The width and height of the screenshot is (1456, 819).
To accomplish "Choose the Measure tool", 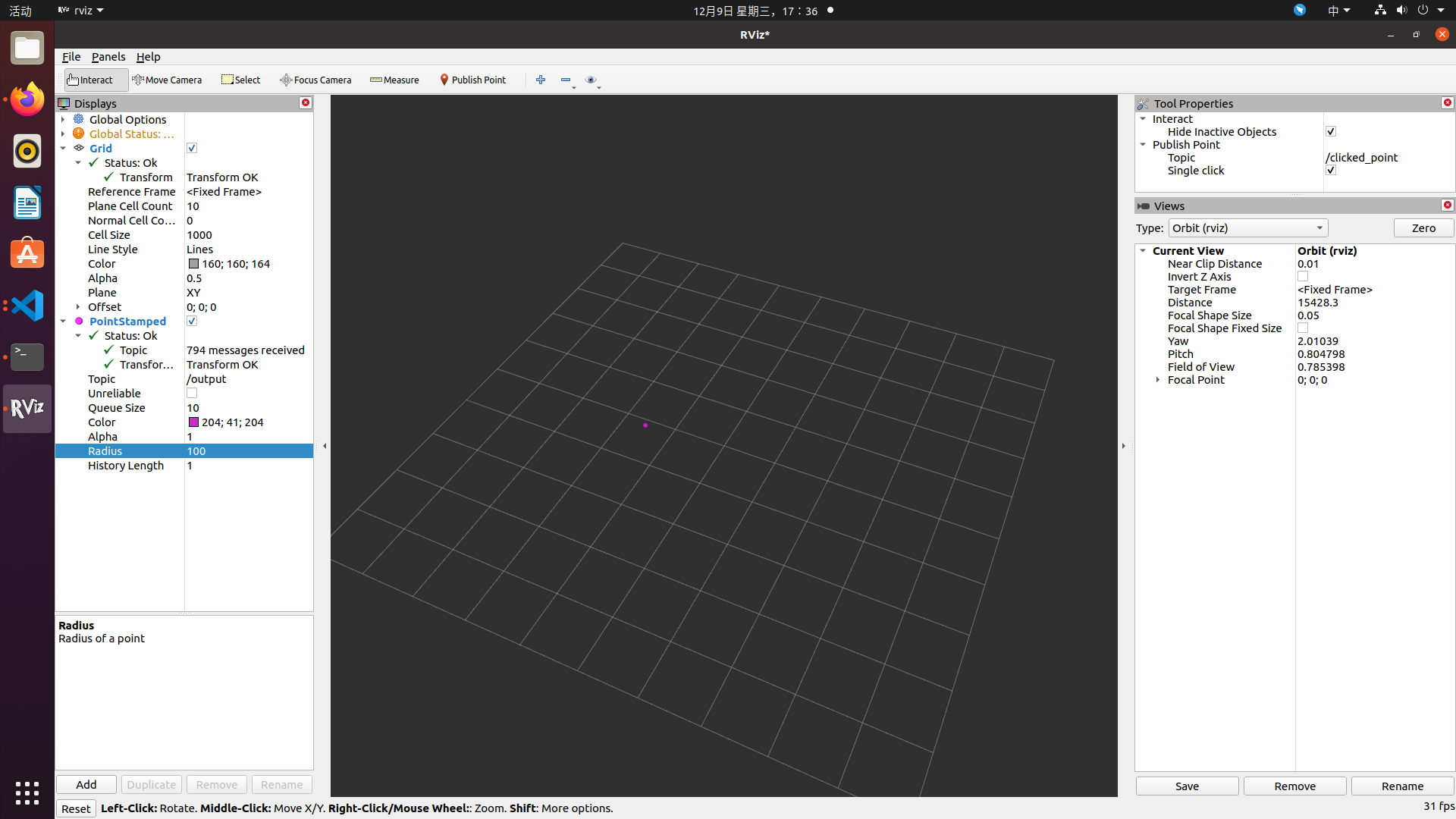I will pyautogui.click(x=394, y=80).
